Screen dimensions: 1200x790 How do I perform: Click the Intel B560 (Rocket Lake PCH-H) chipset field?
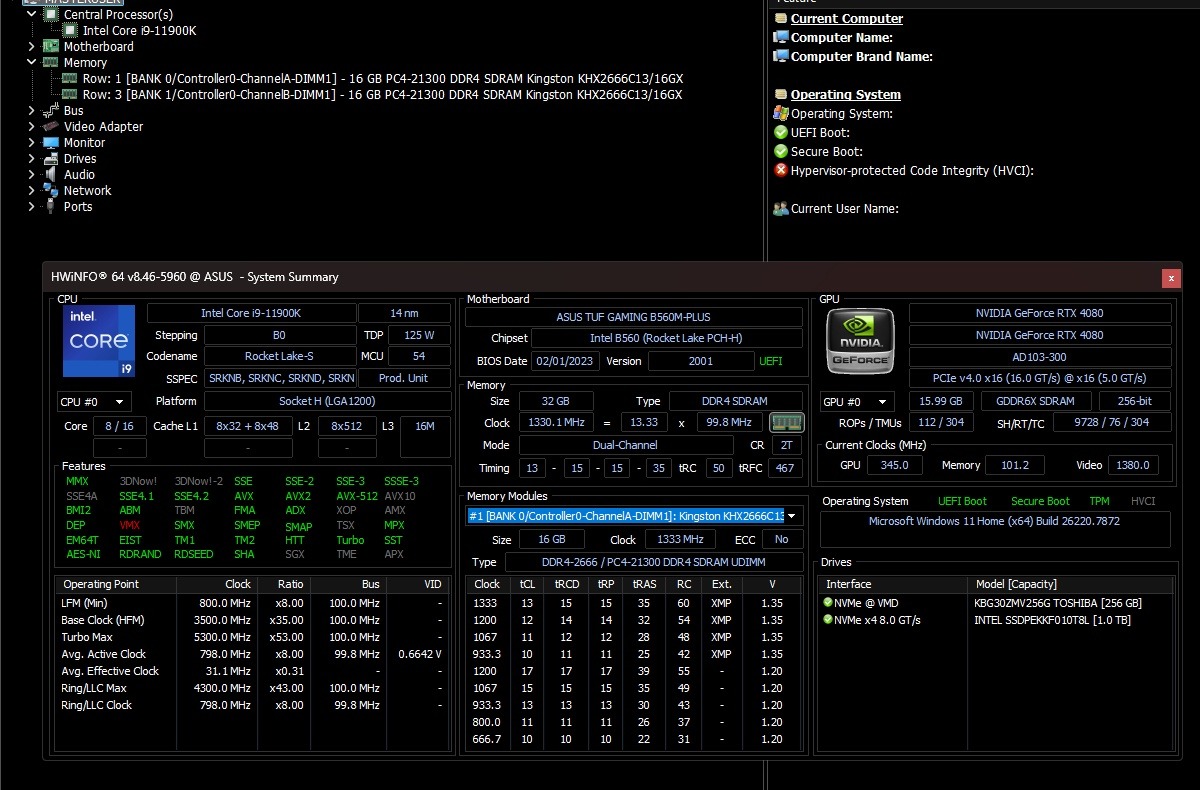667,338
